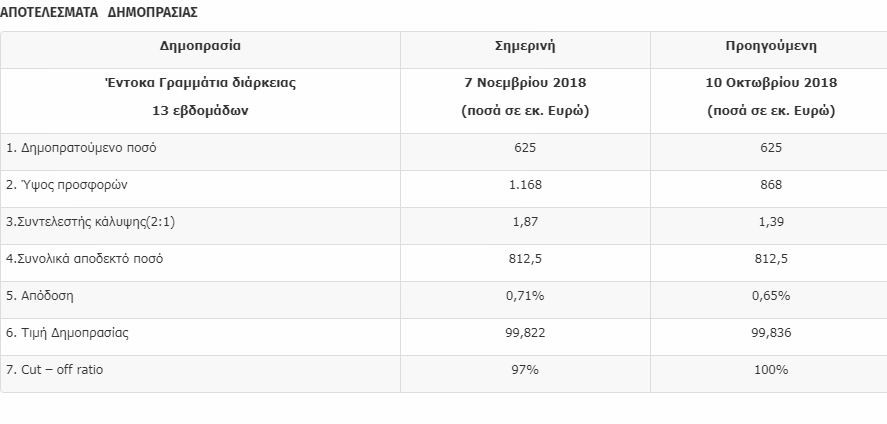887x424 pixels.
Task: Click the 1.168 offers value
Action: 525,185
